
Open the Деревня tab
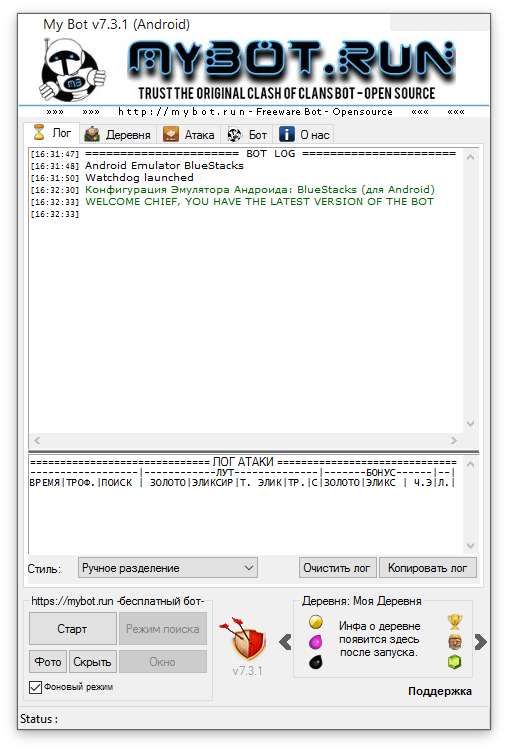[x=117, y=135]
